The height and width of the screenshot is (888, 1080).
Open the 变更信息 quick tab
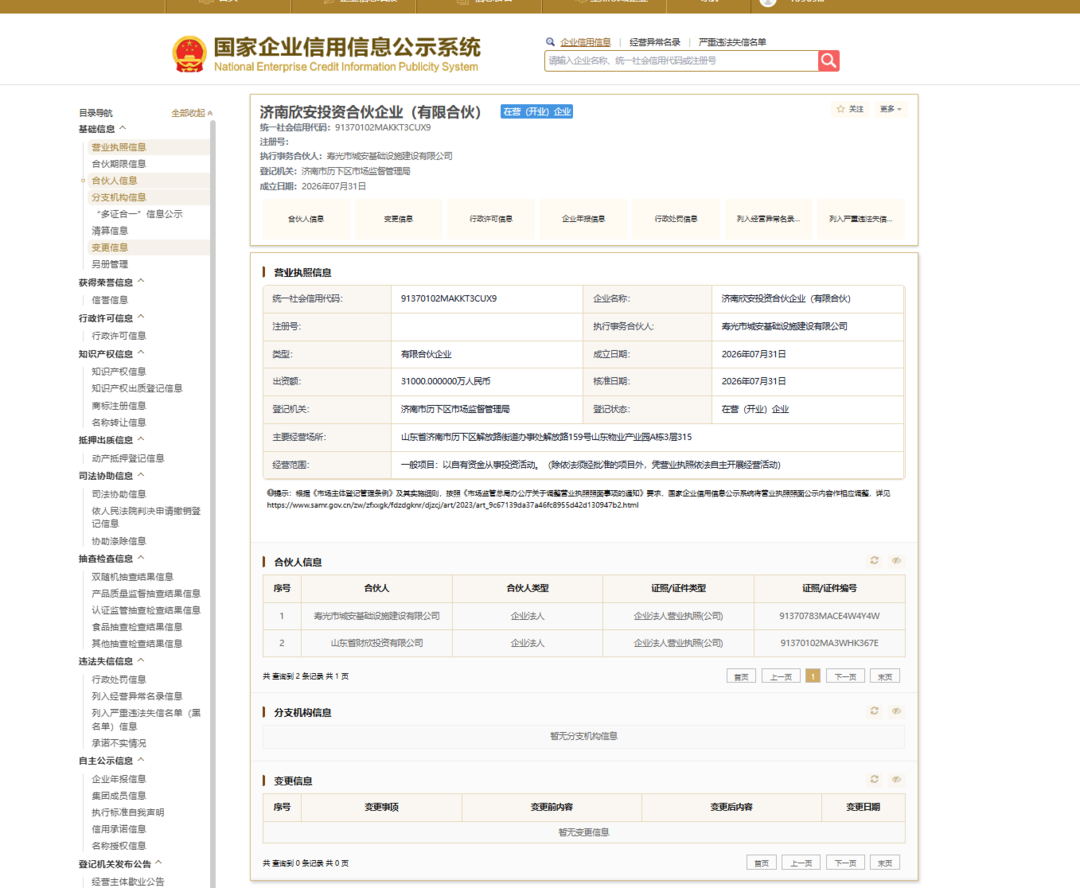pos(398,219)
